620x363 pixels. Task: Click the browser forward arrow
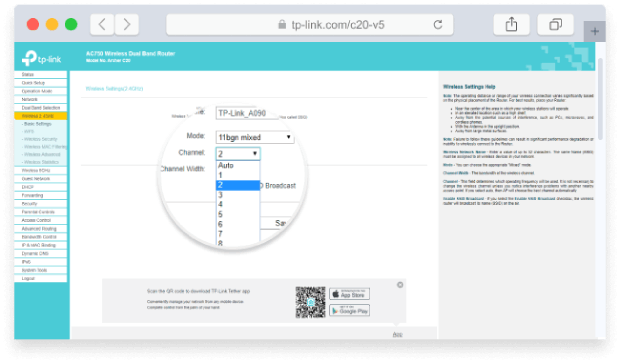127,25
